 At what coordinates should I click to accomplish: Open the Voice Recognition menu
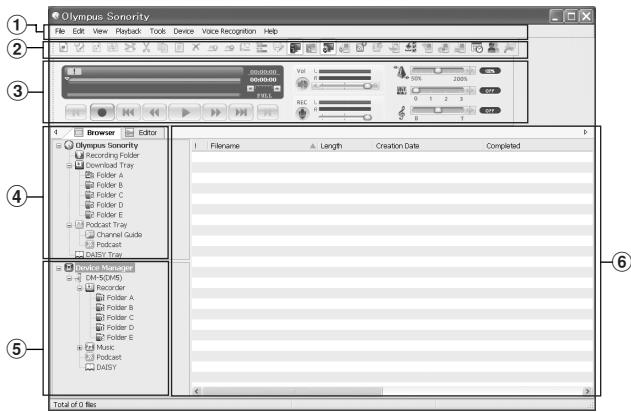229,31
